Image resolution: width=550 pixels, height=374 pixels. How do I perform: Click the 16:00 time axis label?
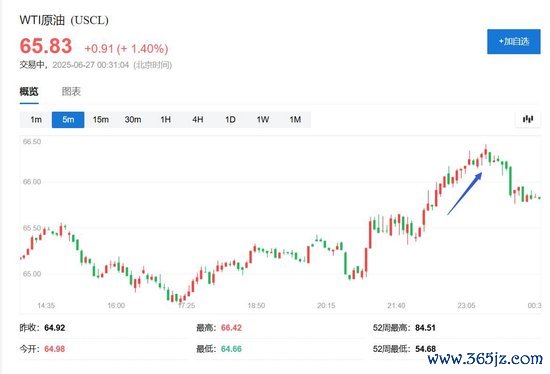[116, 306]
